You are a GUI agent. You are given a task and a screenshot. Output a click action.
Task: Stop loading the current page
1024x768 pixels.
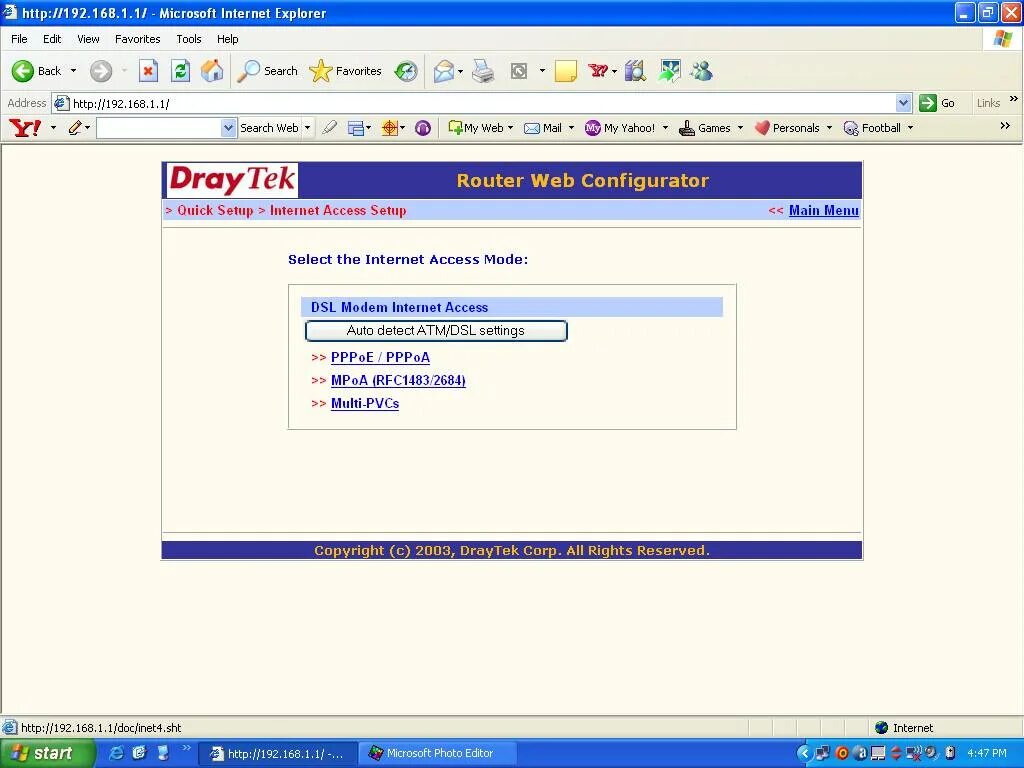tap(151, 71)
